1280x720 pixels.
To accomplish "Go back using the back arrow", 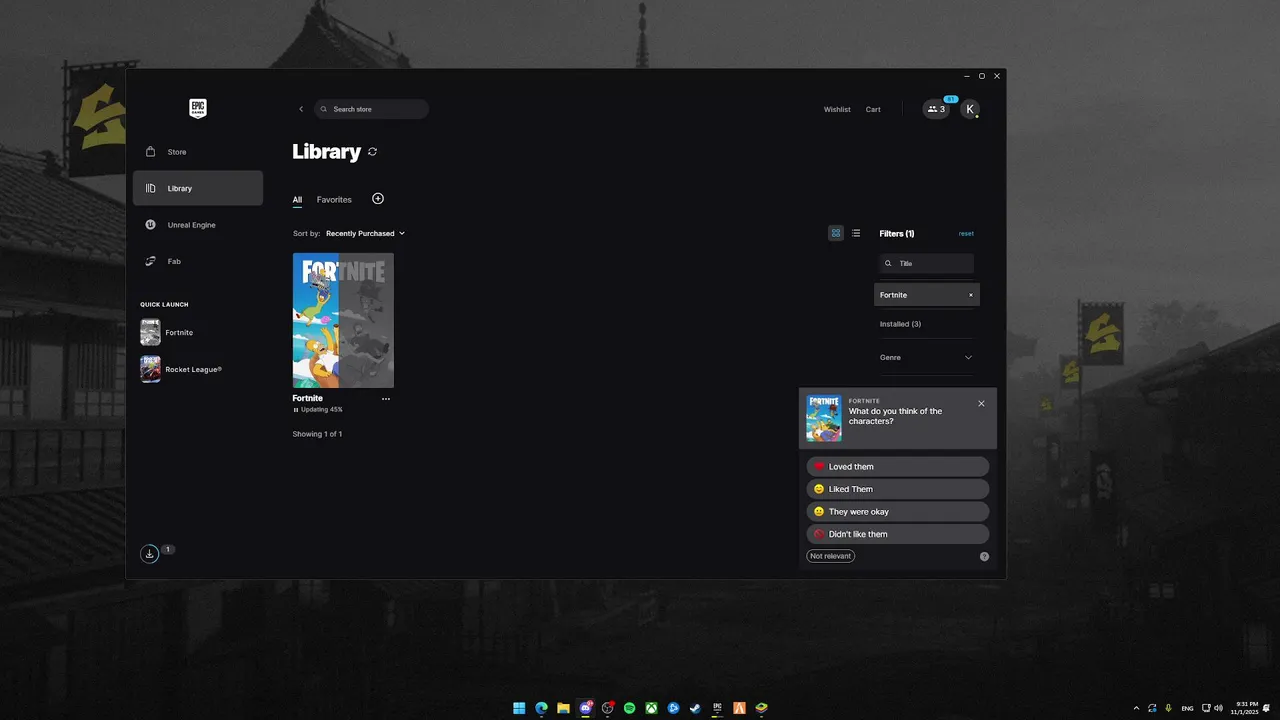I will click(301, 109).
